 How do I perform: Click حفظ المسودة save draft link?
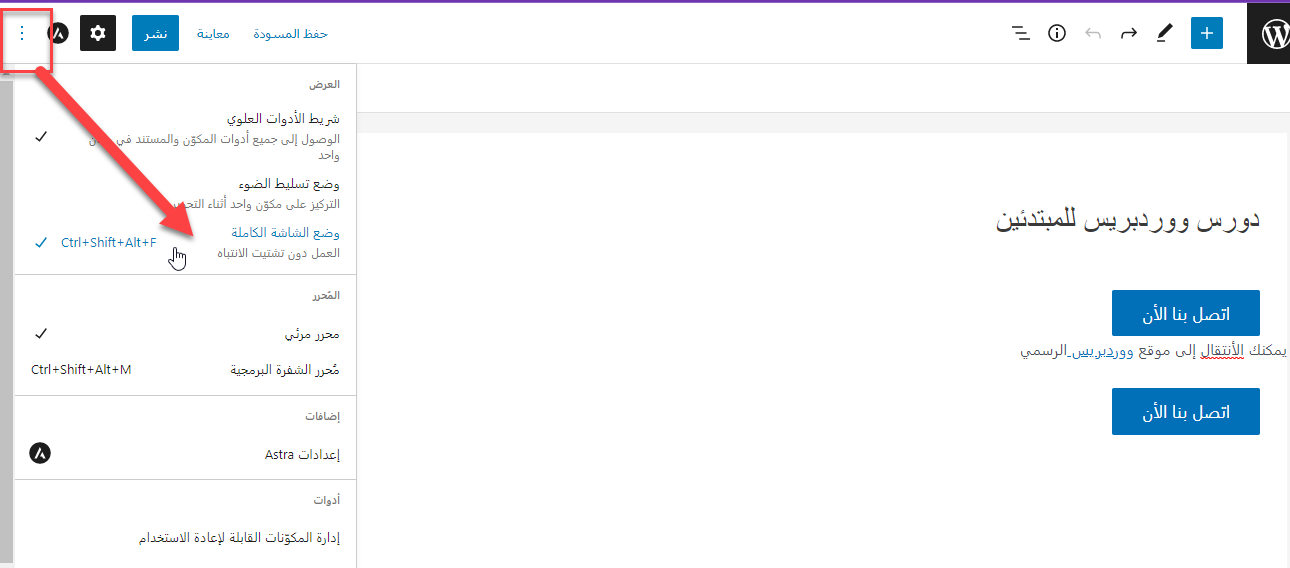pos(289,34)
